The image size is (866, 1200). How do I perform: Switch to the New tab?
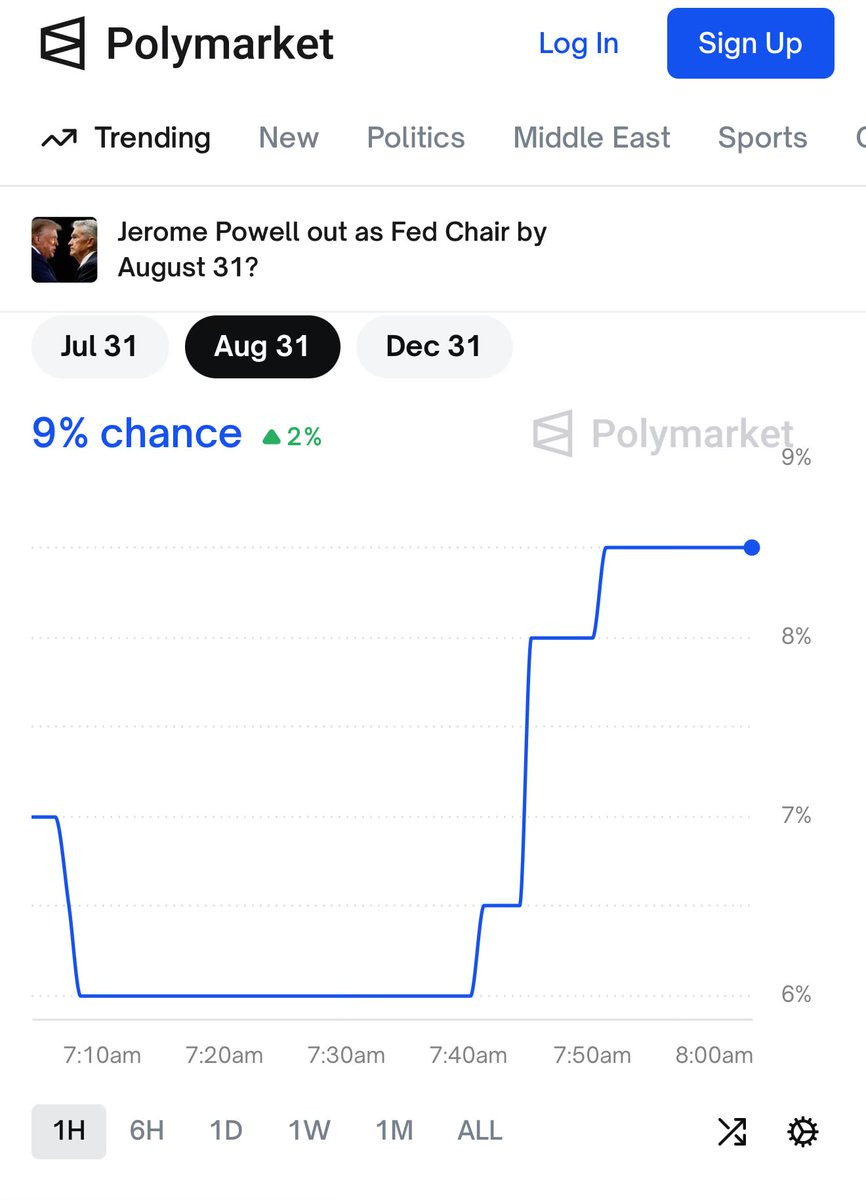click(x=288, y=138)
